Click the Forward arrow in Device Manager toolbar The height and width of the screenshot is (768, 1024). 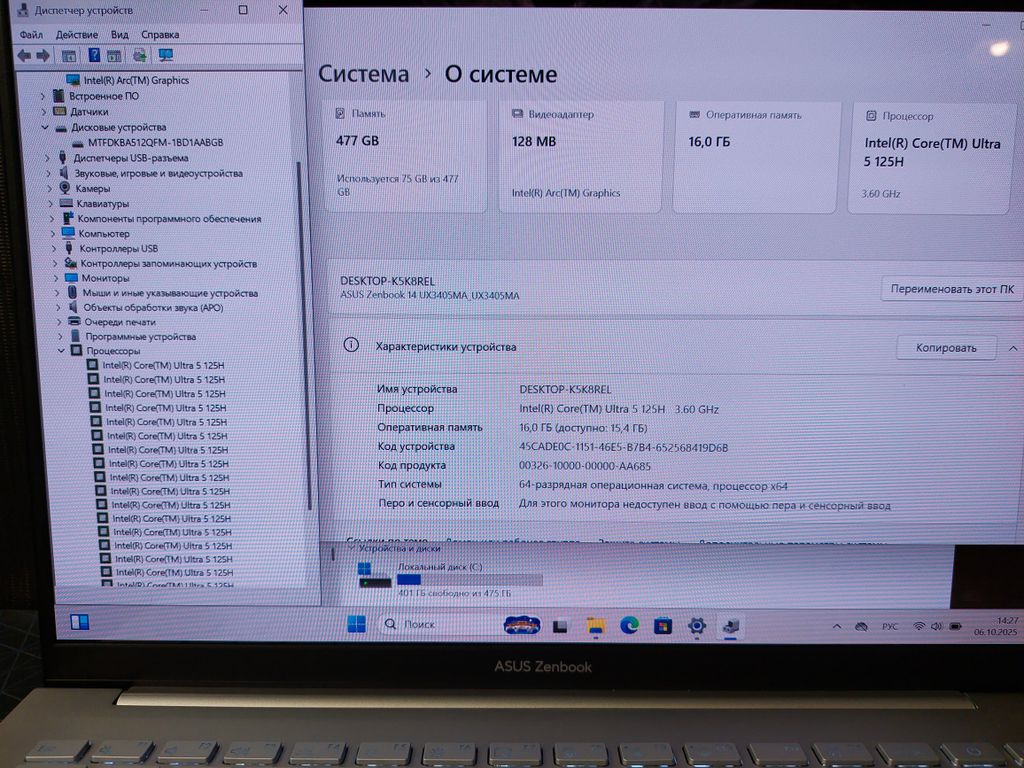(43, 56)
